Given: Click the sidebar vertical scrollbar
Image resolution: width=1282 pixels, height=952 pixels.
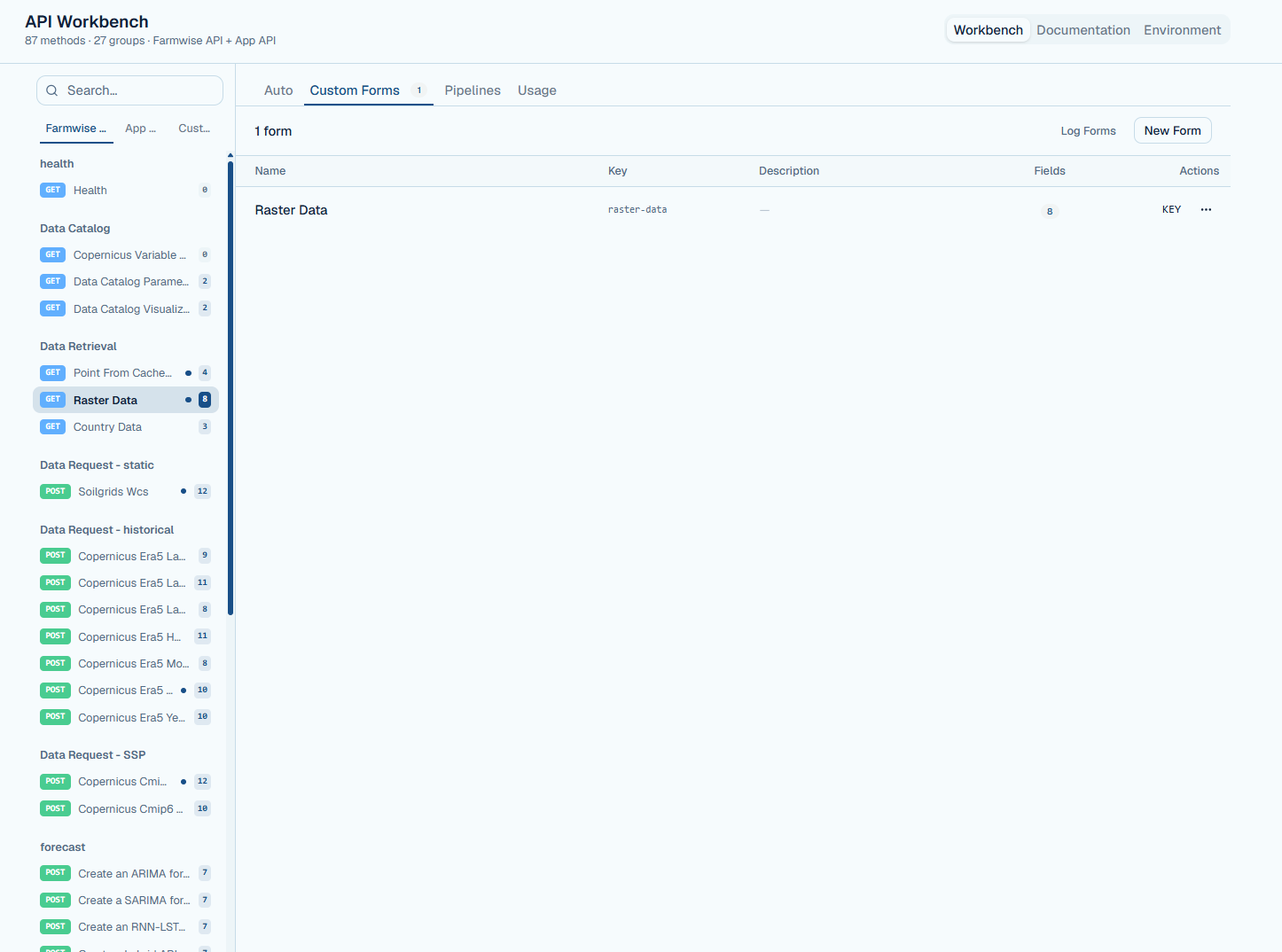Looking at the screenshot, I should pyautogui.click(x=231, y=387).
